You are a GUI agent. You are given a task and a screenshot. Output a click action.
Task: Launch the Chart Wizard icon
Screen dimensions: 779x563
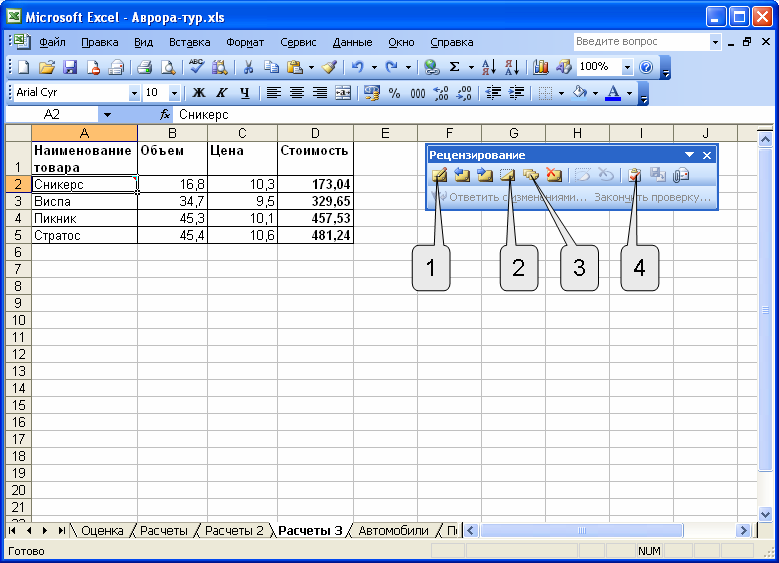(x=541, y=67)
